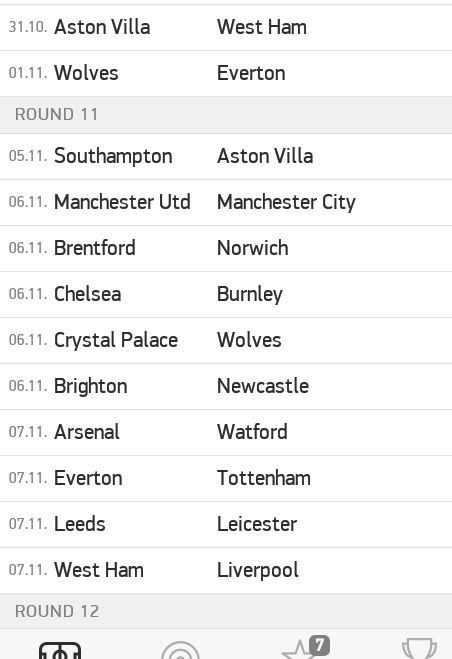The image size is (452, 659).
Task: Open Southampton vs Aston Villa fixture
Action: coord(226,157)
